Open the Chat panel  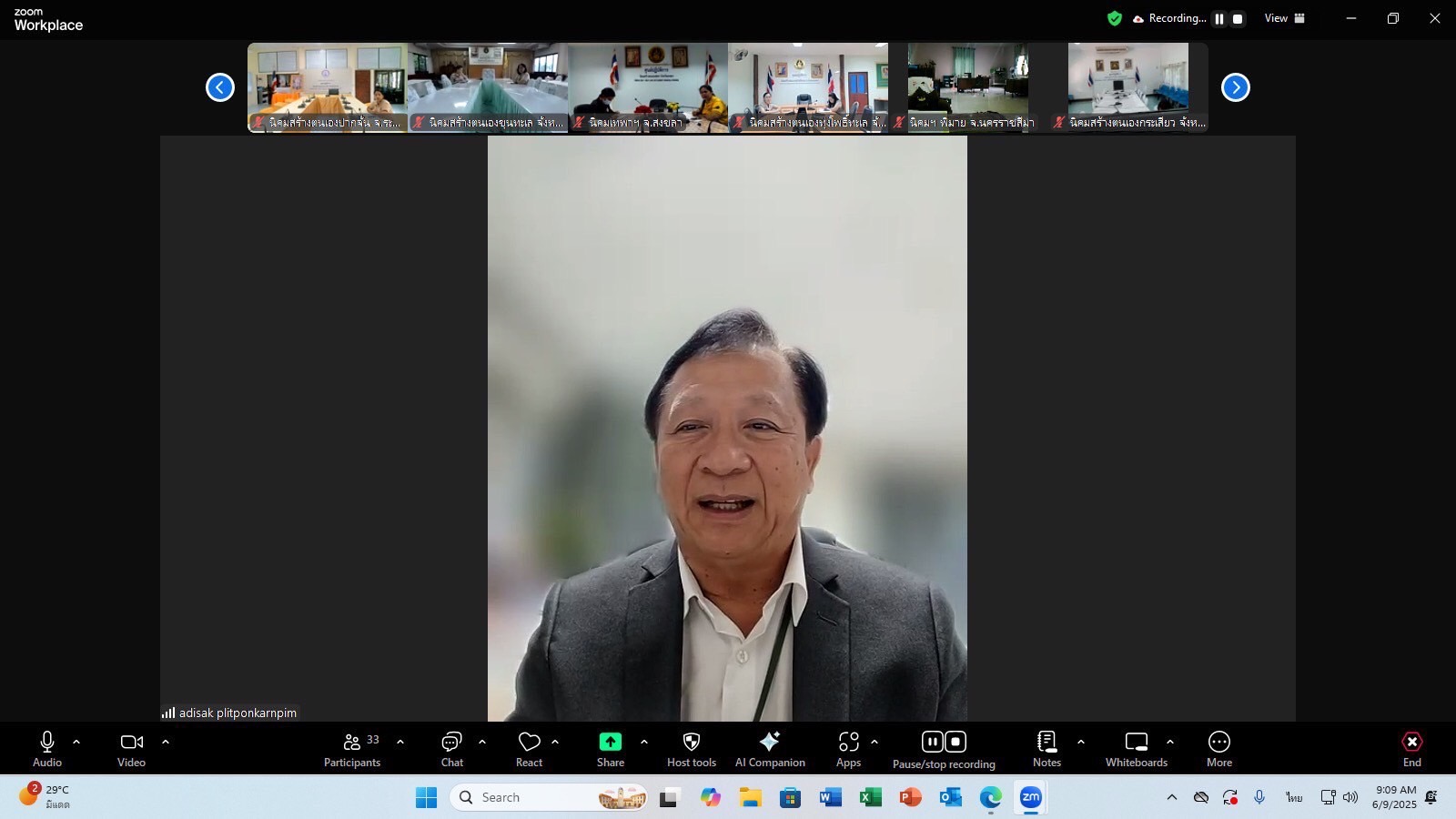pos(452,750)
